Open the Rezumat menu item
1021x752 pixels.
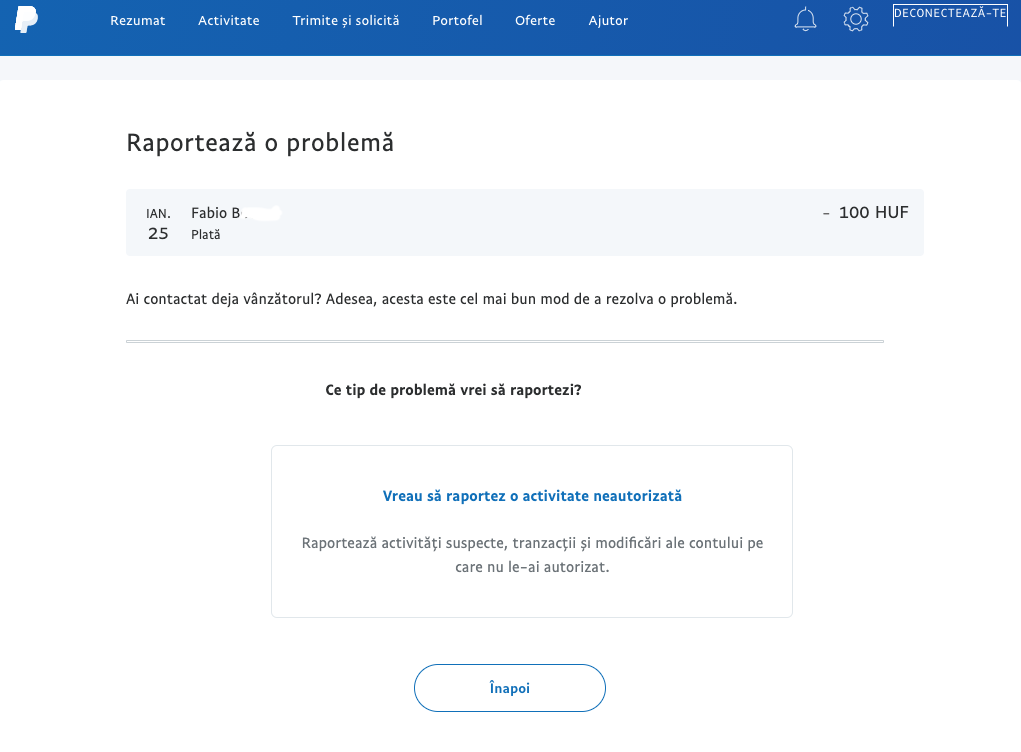[x=137, y=20]
